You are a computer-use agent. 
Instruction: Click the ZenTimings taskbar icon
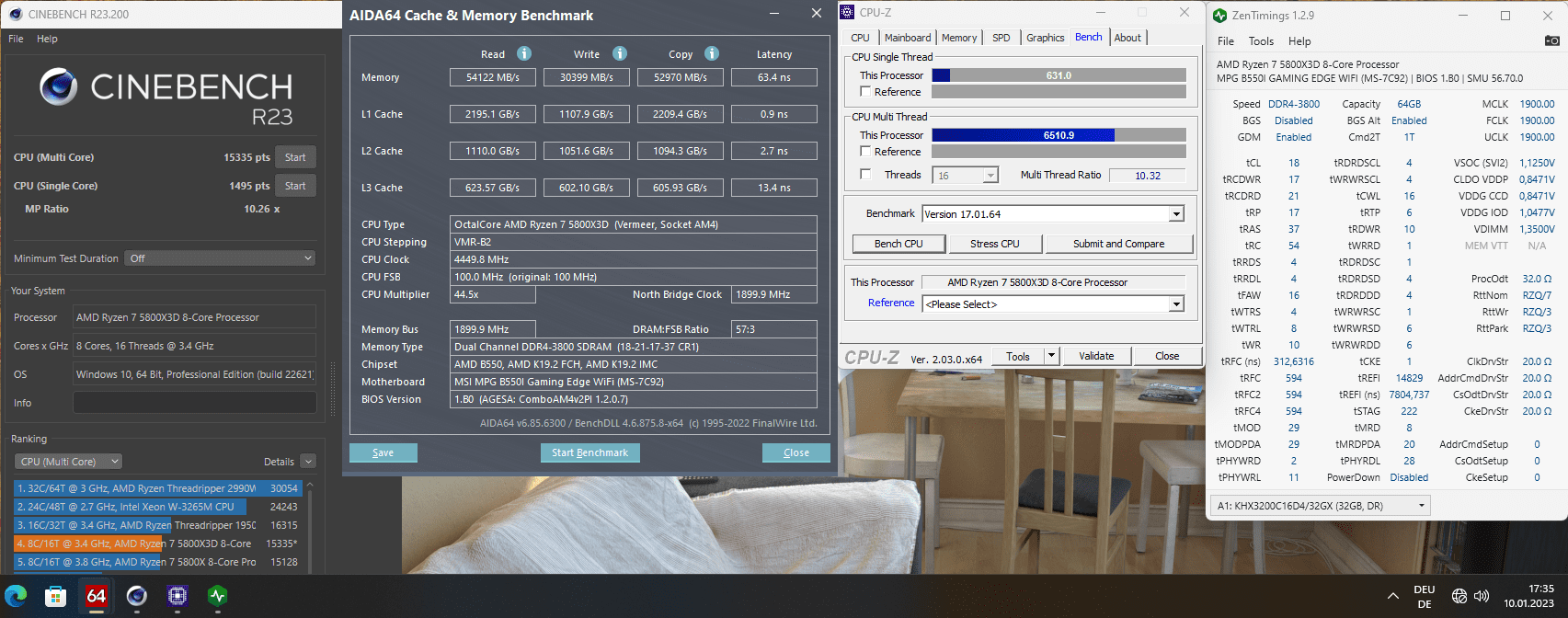pyautogui.click(x=218, y=596)
